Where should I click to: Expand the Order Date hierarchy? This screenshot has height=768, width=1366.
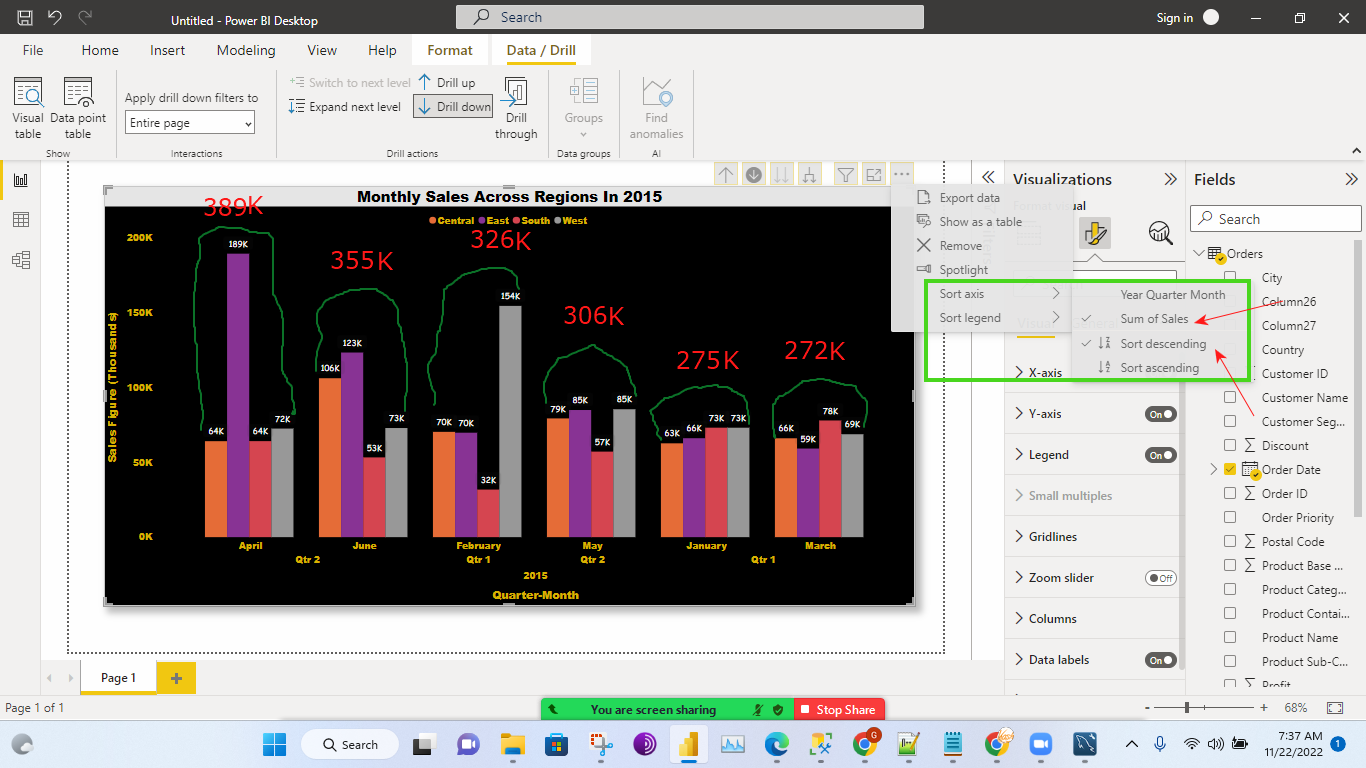coord(1214,470)
